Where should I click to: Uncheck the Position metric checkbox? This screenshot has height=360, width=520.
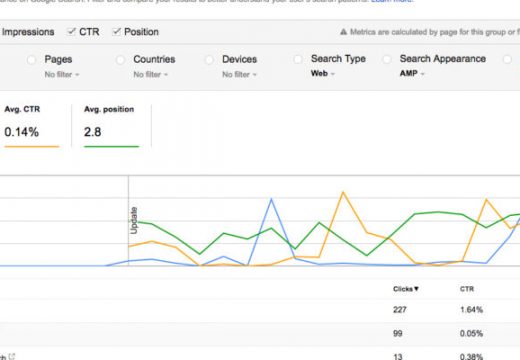pyautogui.click(x=116, y=32)
